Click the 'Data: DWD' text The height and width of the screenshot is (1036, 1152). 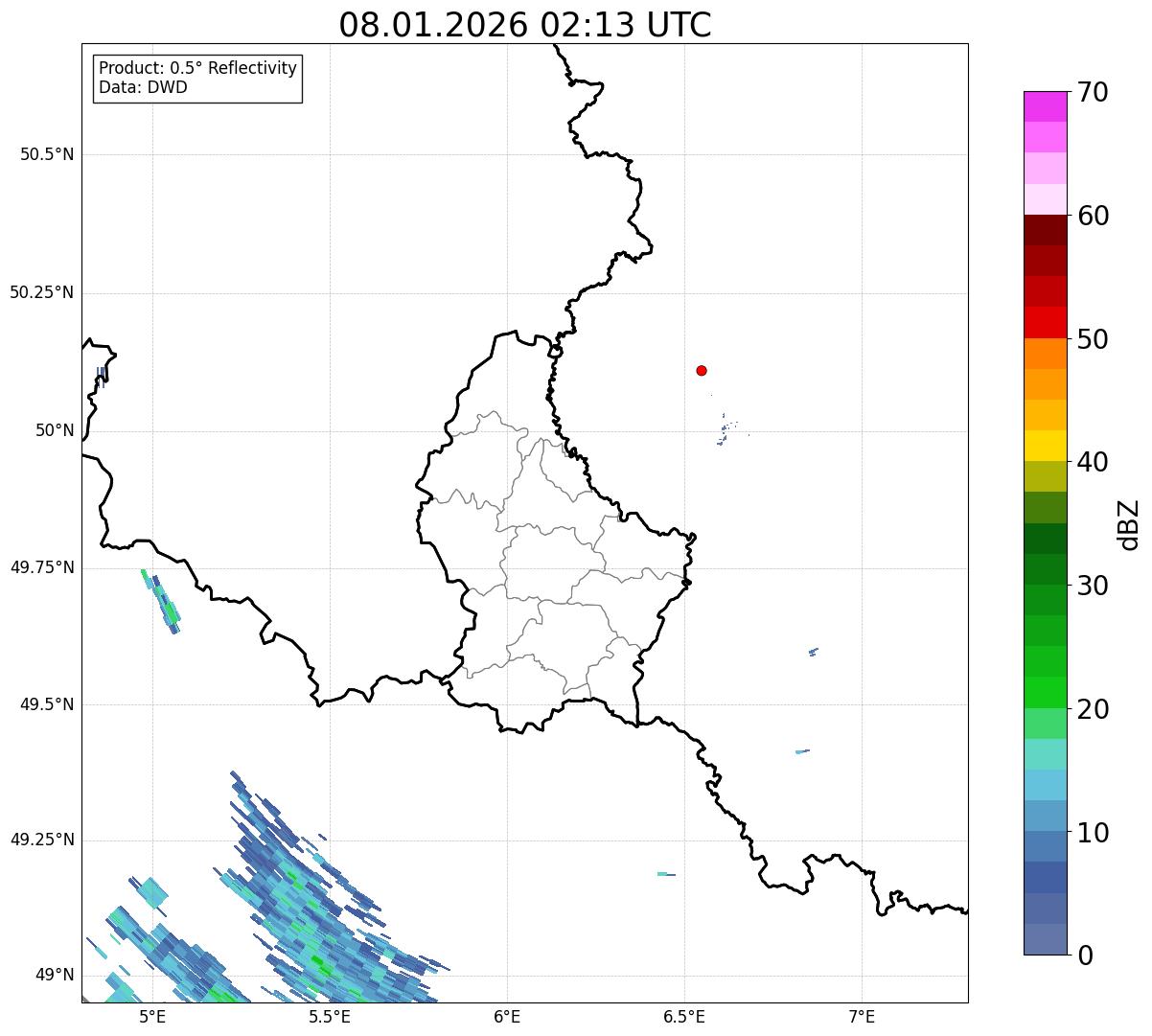pos(143,88)
